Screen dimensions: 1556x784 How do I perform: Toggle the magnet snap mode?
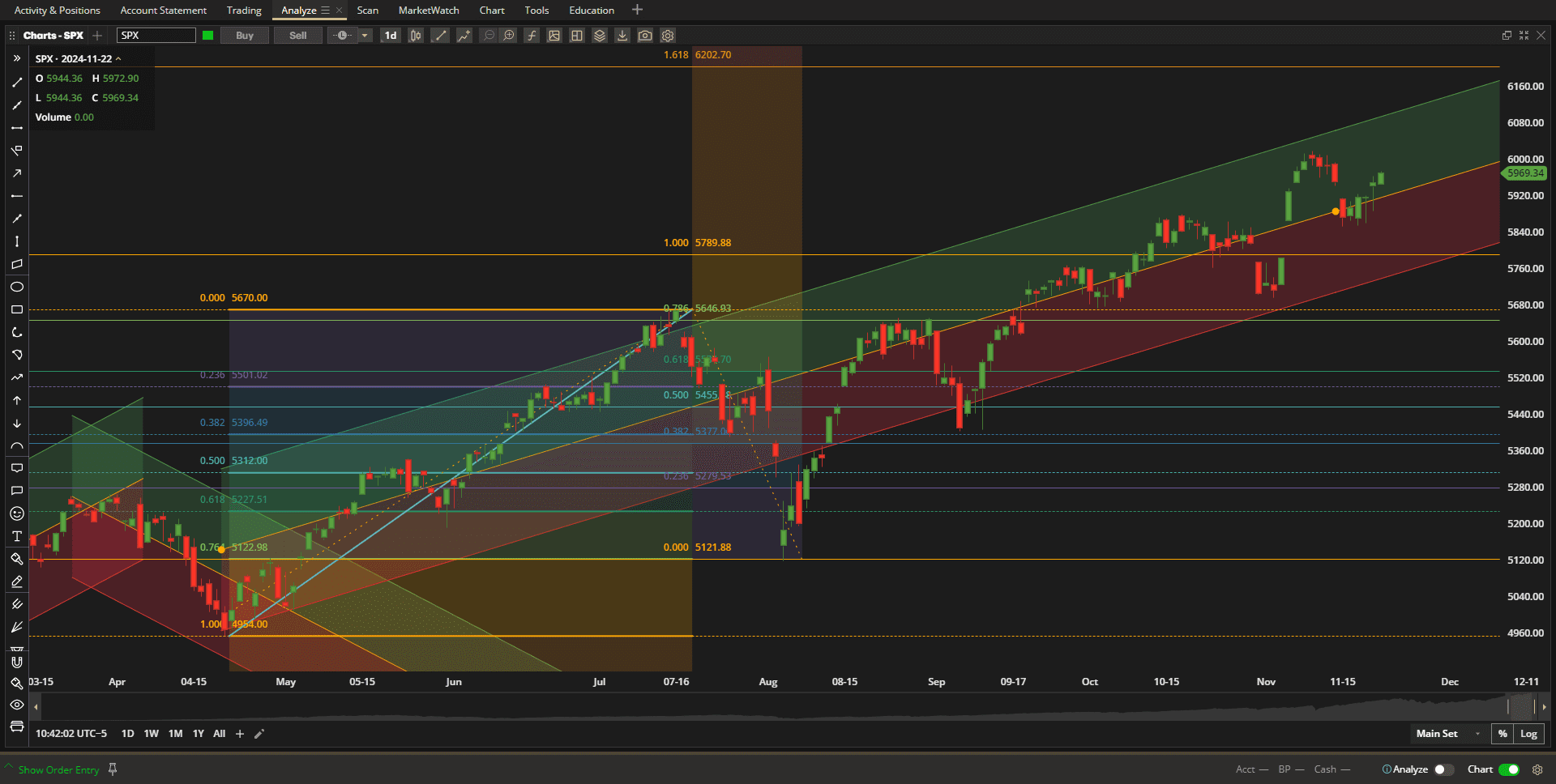click(x=16, y=662)
